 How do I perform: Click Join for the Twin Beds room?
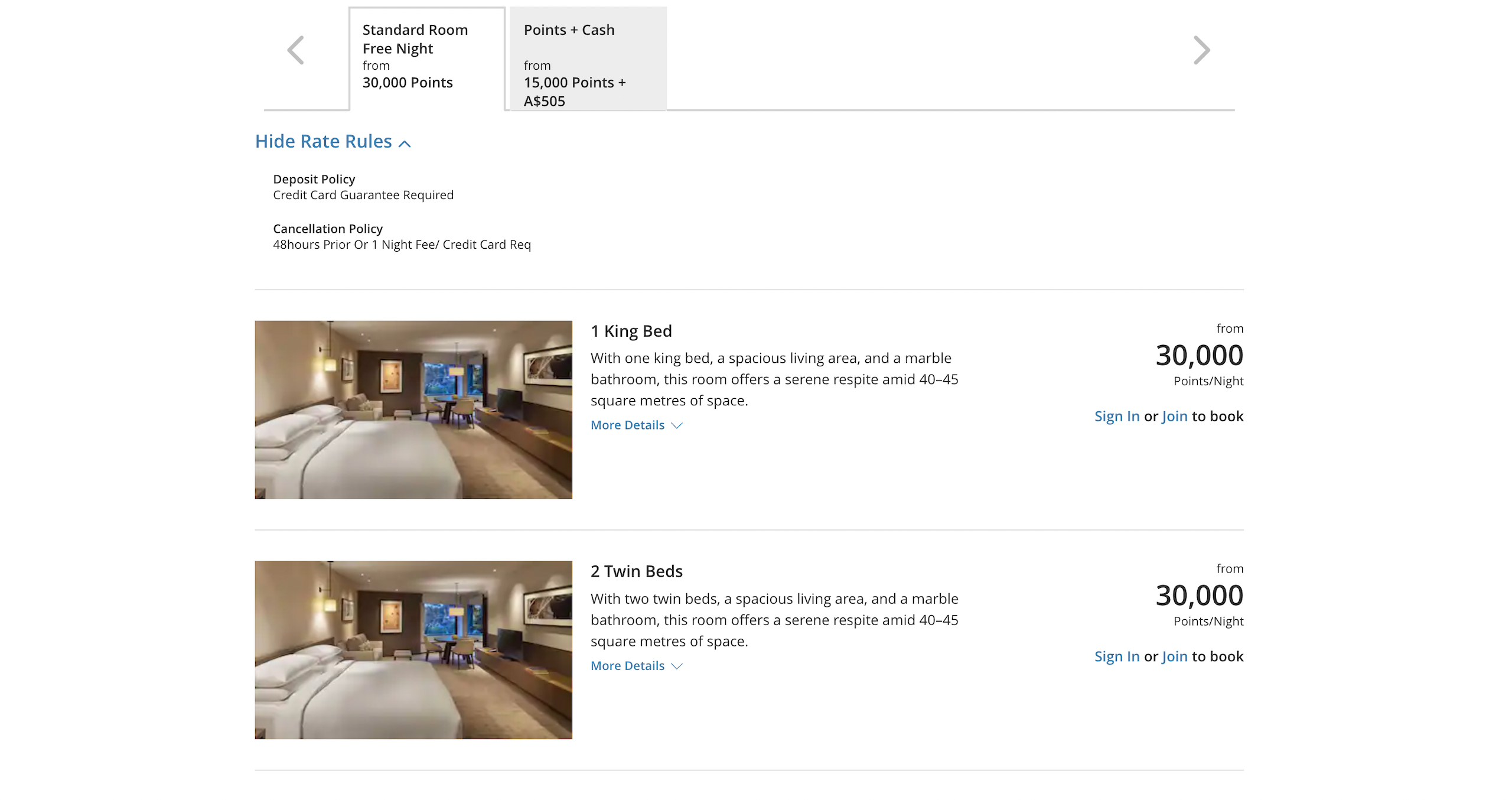click(x=1174, y=656)
